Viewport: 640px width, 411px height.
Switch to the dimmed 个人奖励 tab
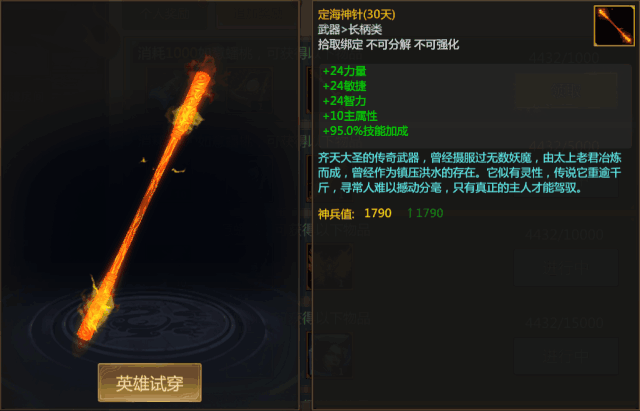164,14
